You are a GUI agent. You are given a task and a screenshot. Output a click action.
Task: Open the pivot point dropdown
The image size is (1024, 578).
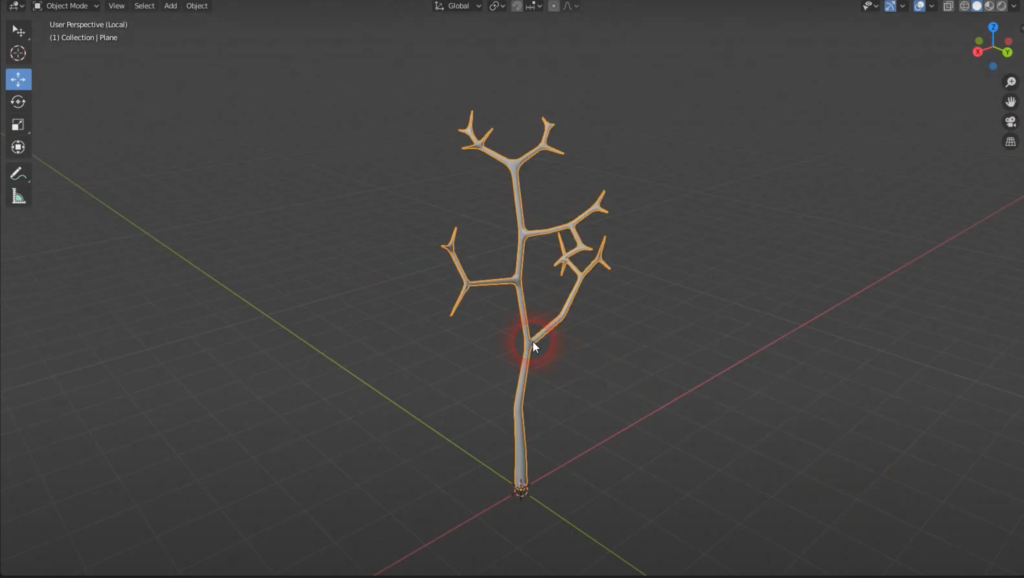point(497,6)
